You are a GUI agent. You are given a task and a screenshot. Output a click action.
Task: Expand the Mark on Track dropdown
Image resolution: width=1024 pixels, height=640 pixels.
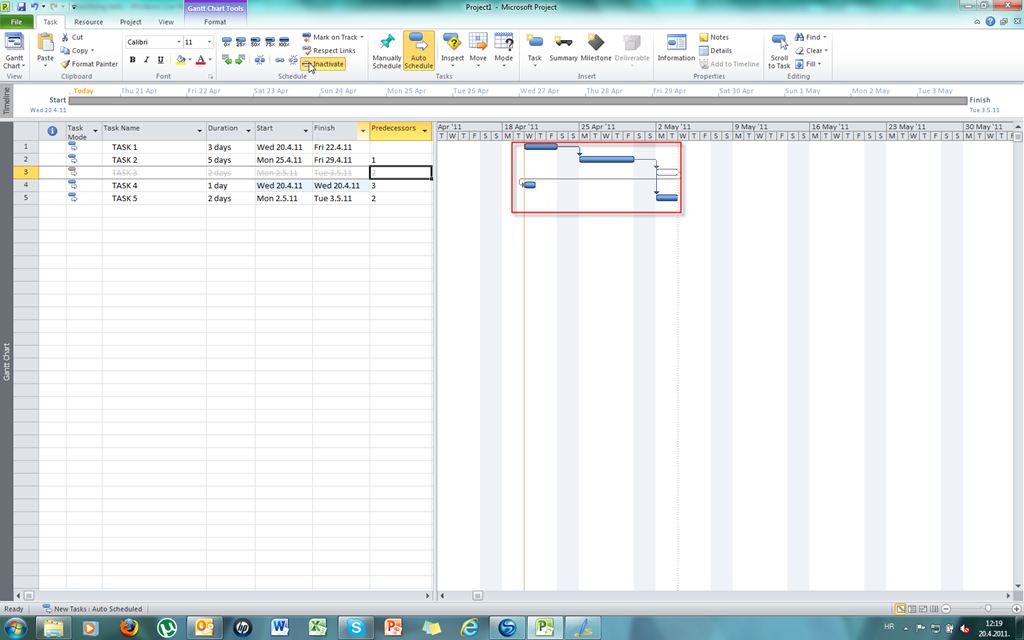pos(362,37)
